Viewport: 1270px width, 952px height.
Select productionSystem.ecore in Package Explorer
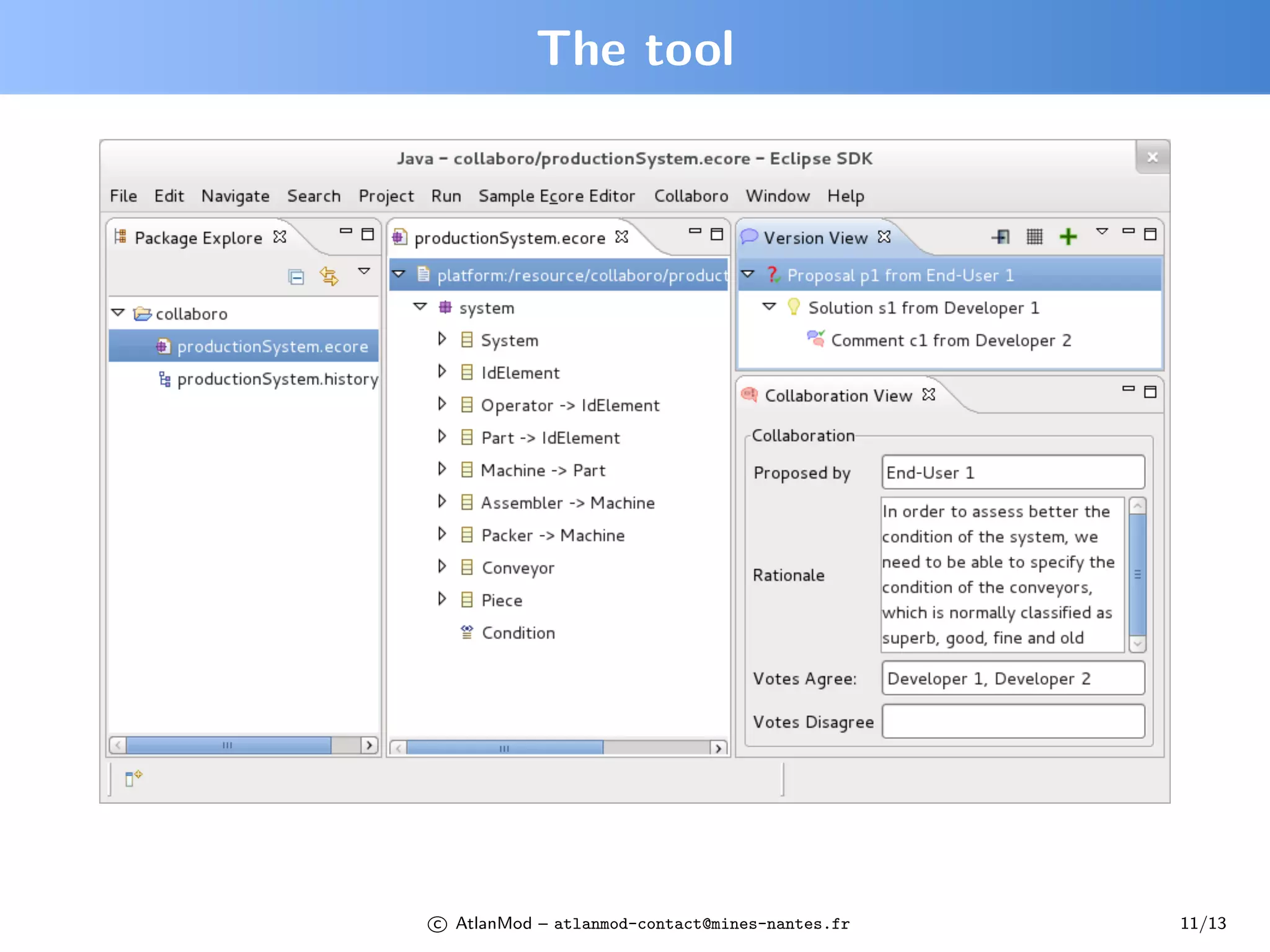click(244, 346)
